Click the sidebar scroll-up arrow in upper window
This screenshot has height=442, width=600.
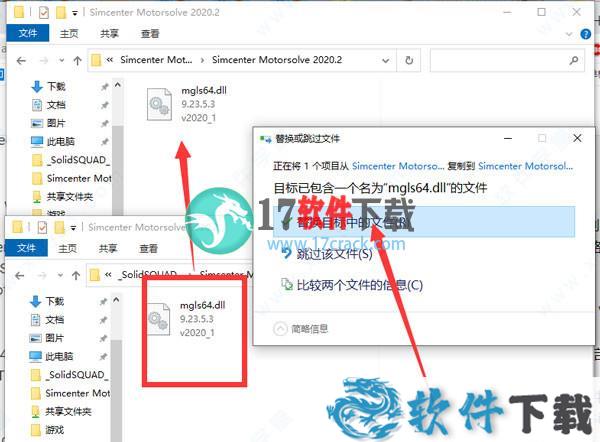coord(118,85)
